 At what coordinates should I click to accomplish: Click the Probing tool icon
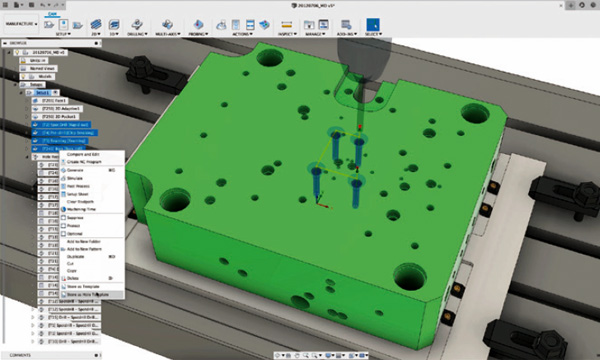tap(198, 24)
